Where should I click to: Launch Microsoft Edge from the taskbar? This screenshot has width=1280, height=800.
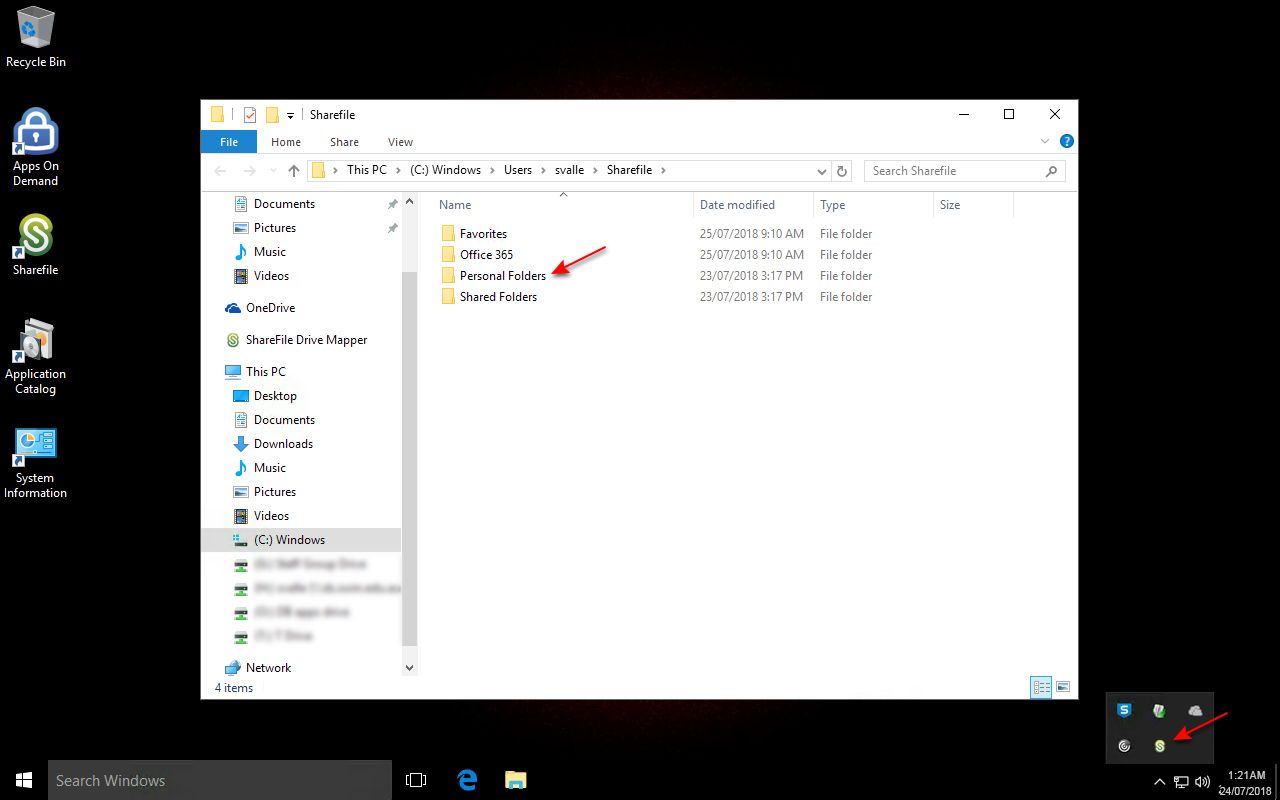(466, 780)
